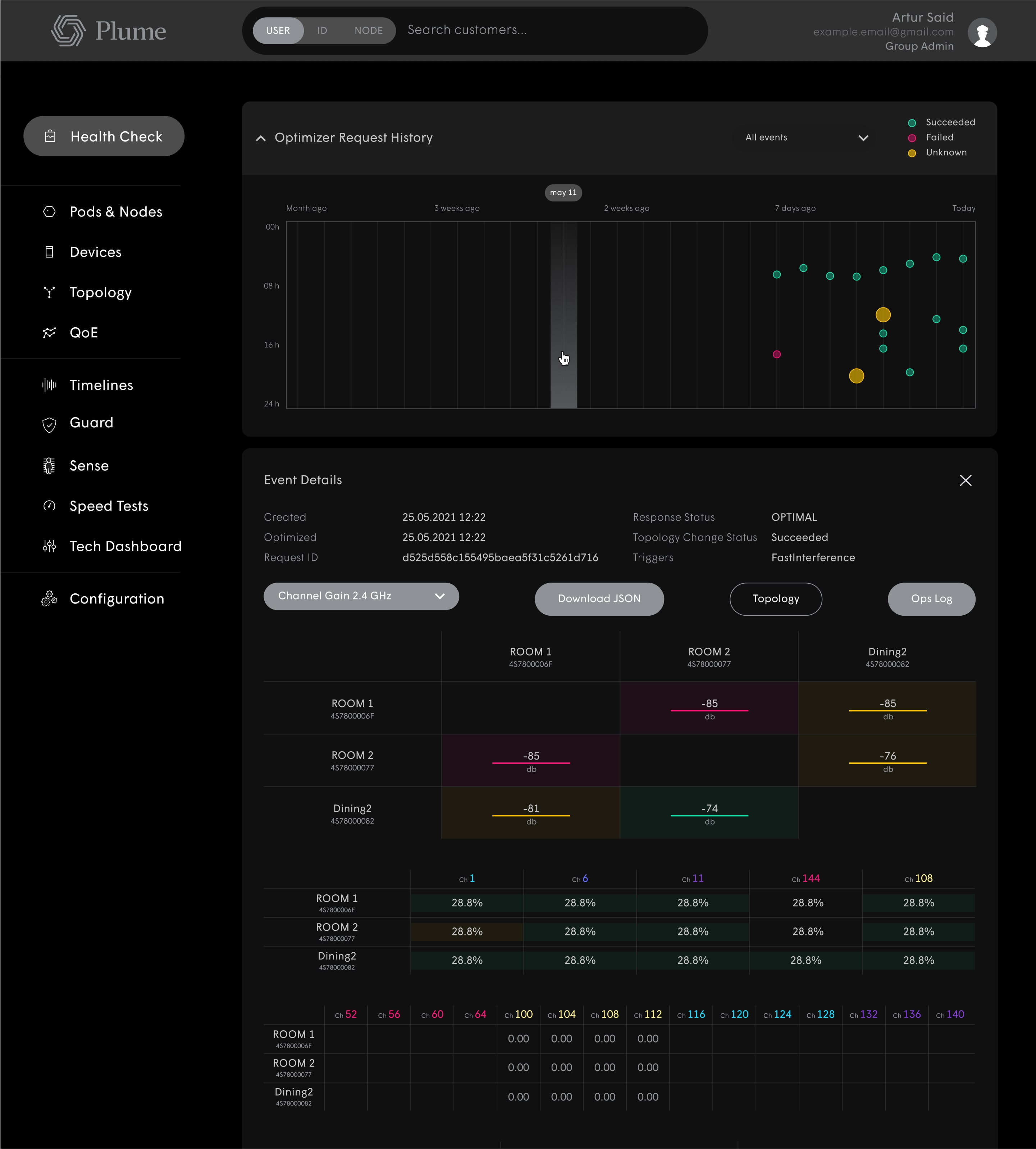Click the outlined Topology button in Event Details
Image resolution: width=1036 pixels, height=1149 pixels.
tap(776, 599)
